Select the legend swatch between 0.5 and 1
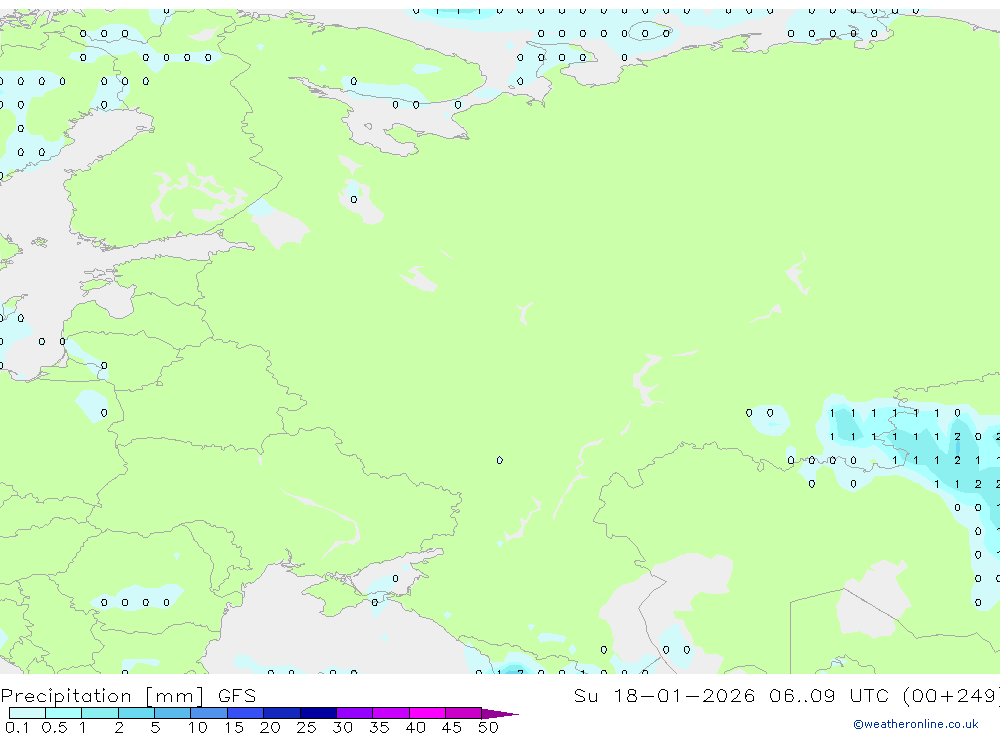 coord(64,713)
